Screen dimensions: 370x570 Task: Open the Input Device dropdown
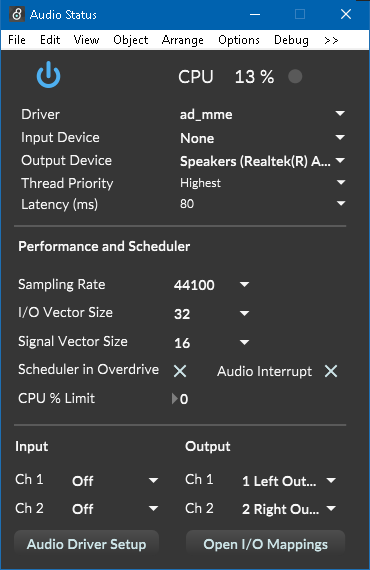click(262, 138)
